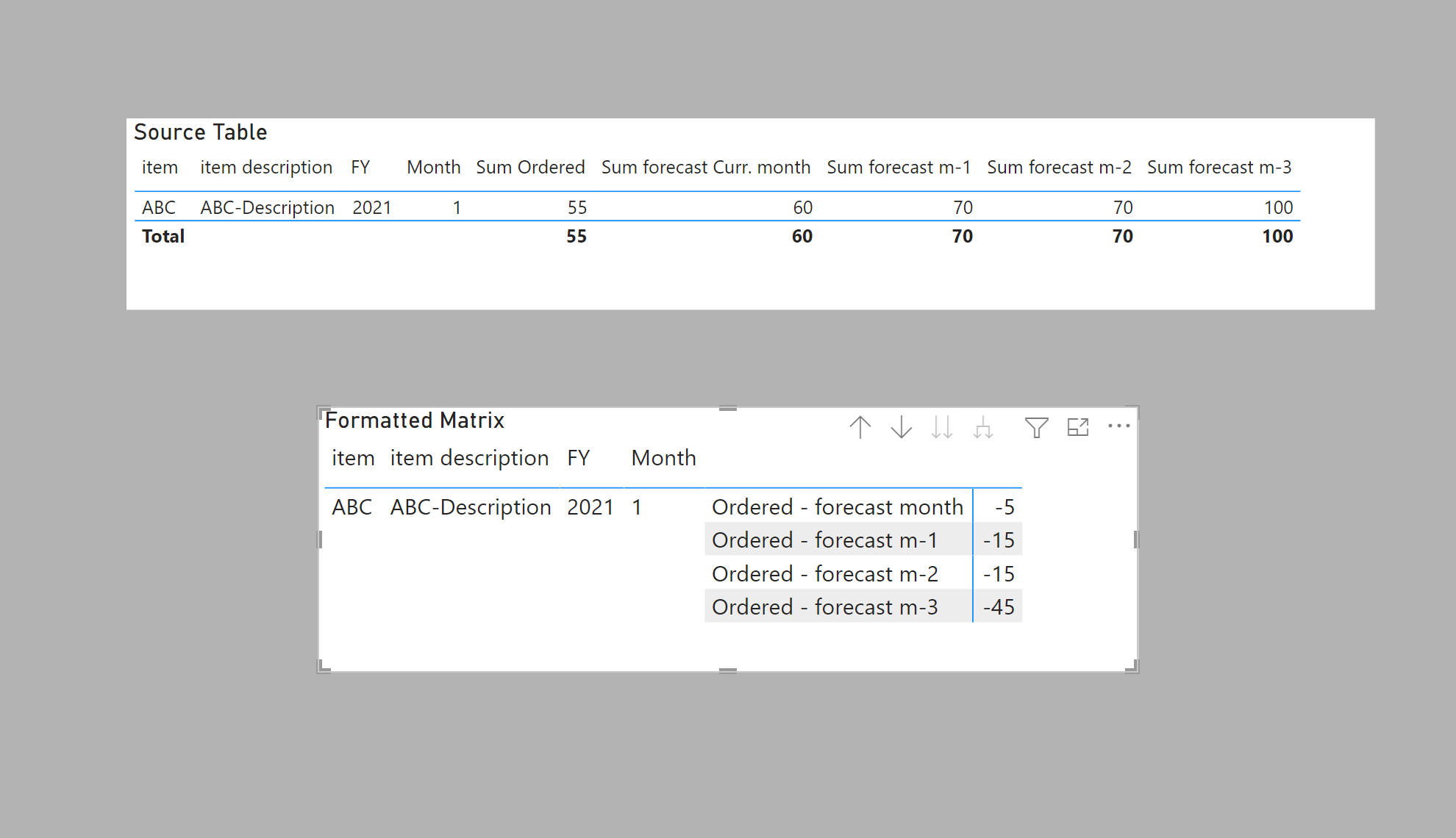Viewport: 1456px width, 838px height.
Task: Click the drill down arrow icon
Action: click(901, 427)
